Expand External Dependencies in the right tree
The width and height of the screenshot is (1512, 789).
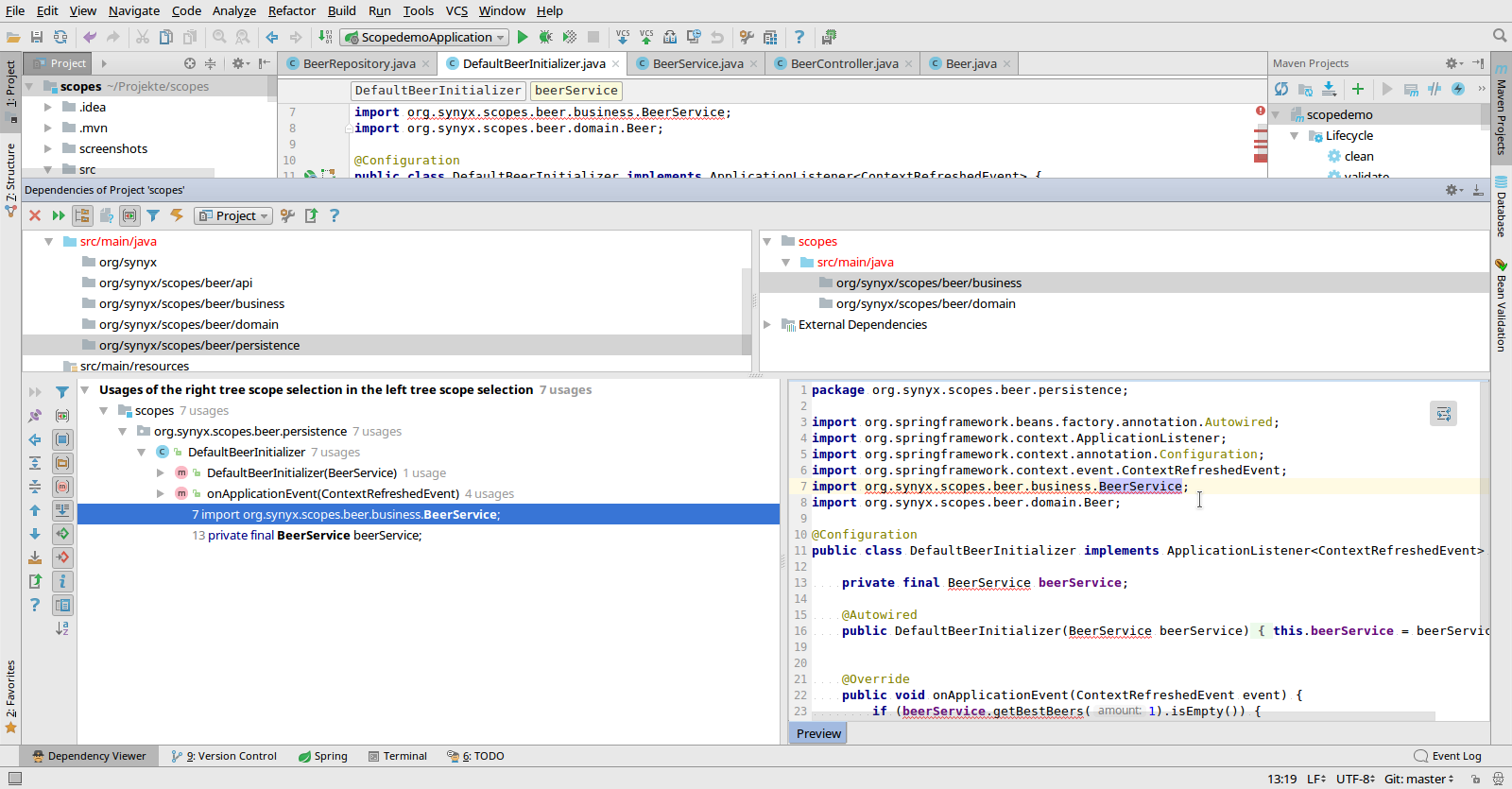point(767,324)
